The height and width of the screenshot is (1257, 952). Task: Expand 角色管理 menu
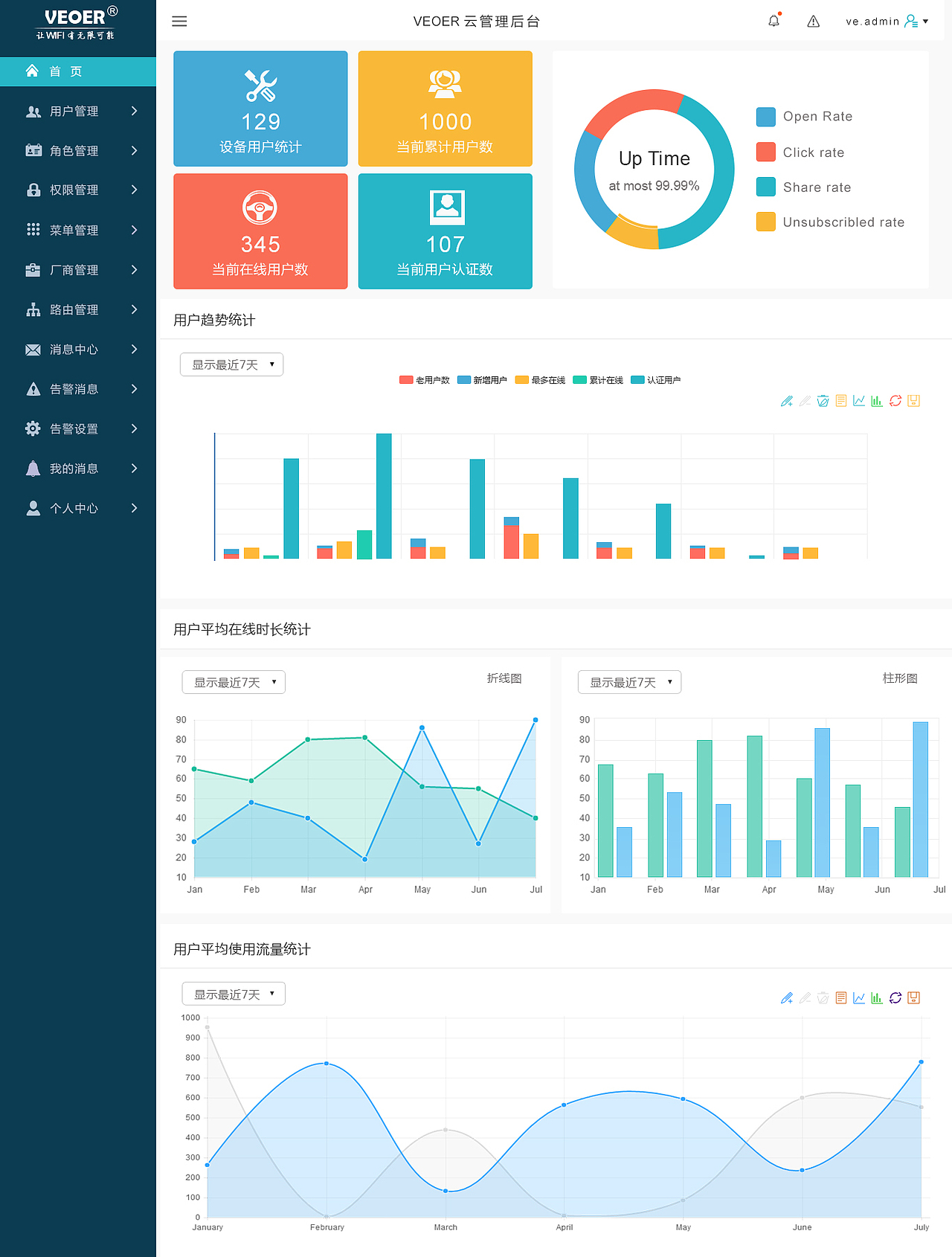pyautogui.click(x=78, y=151)
